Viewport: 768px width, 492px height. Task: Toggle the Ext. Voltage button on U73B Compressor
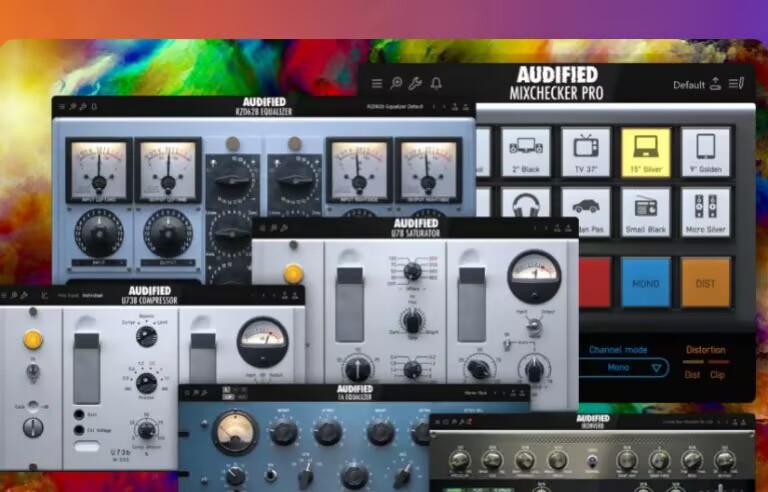click(x=79, y=430)
